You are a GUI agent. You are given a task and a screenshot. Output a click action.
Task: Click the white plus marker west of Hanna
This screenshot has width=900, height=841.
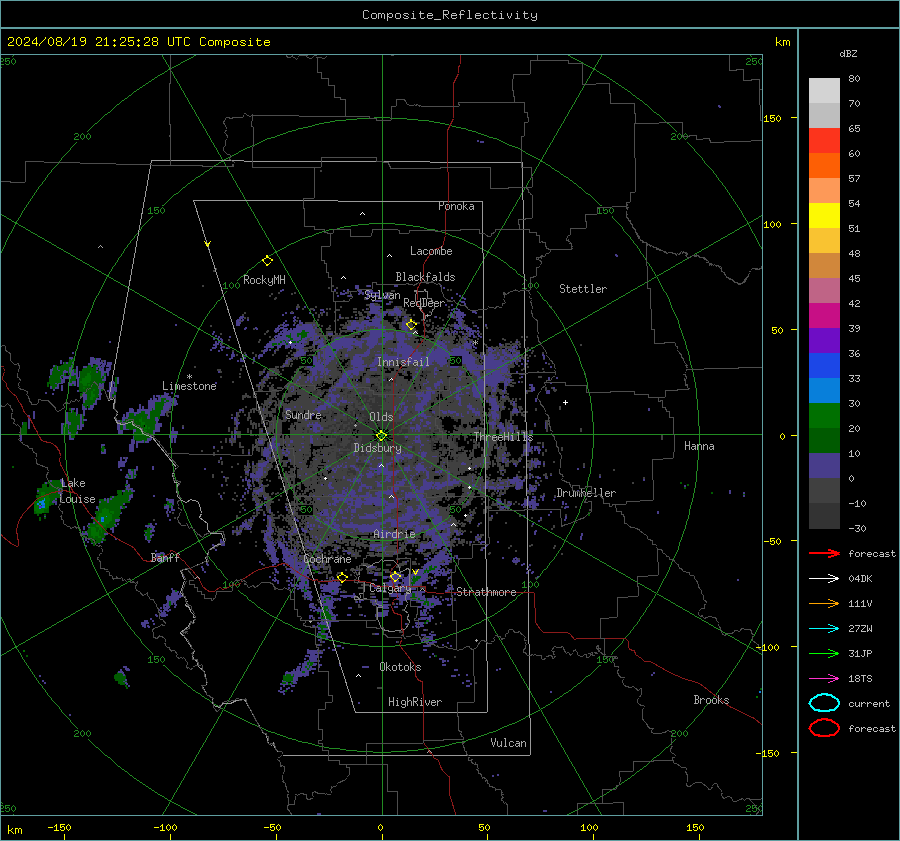coord(565,402)
